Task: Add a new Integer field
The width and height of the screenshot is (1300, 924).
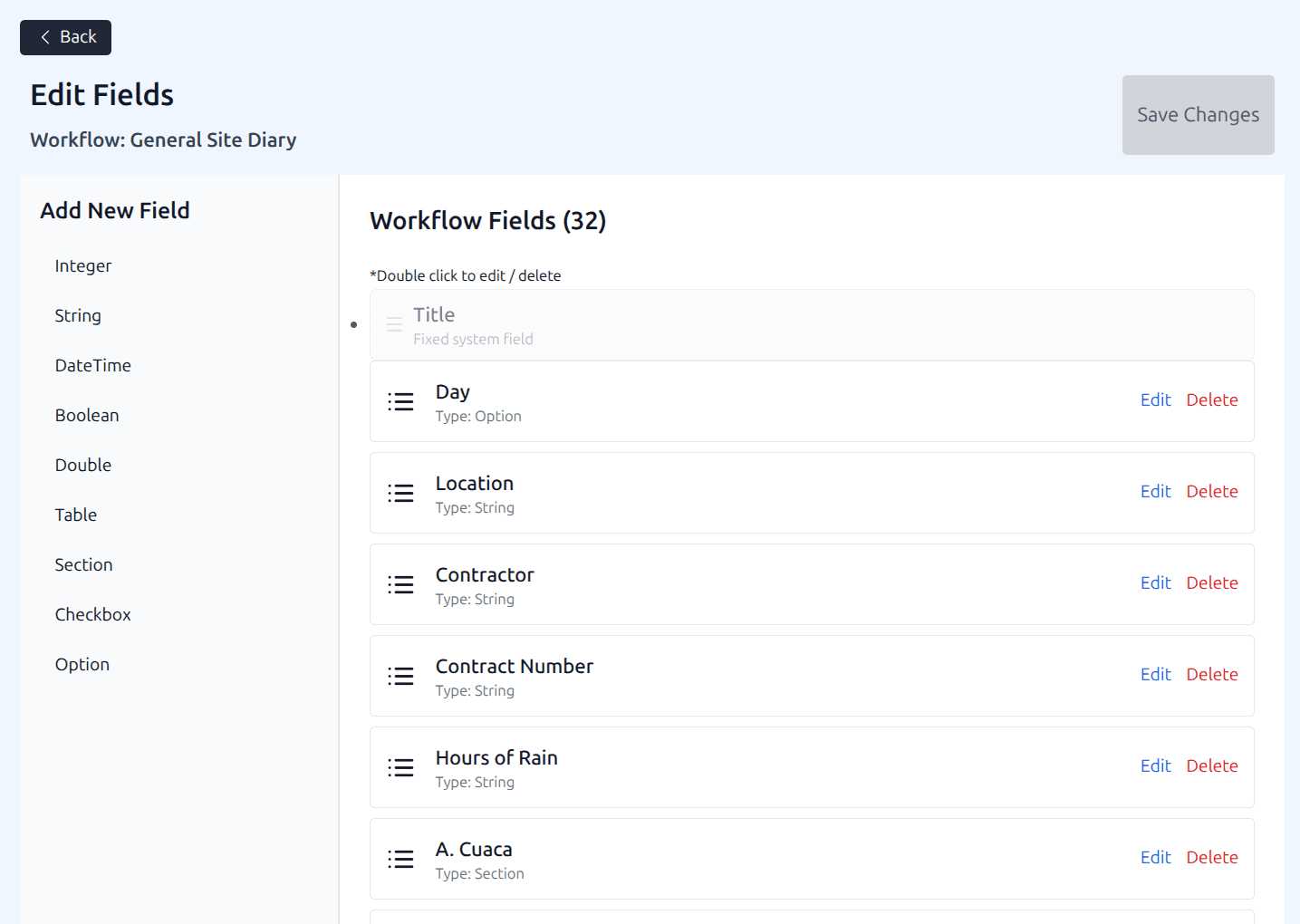Action: click(83, 266)
